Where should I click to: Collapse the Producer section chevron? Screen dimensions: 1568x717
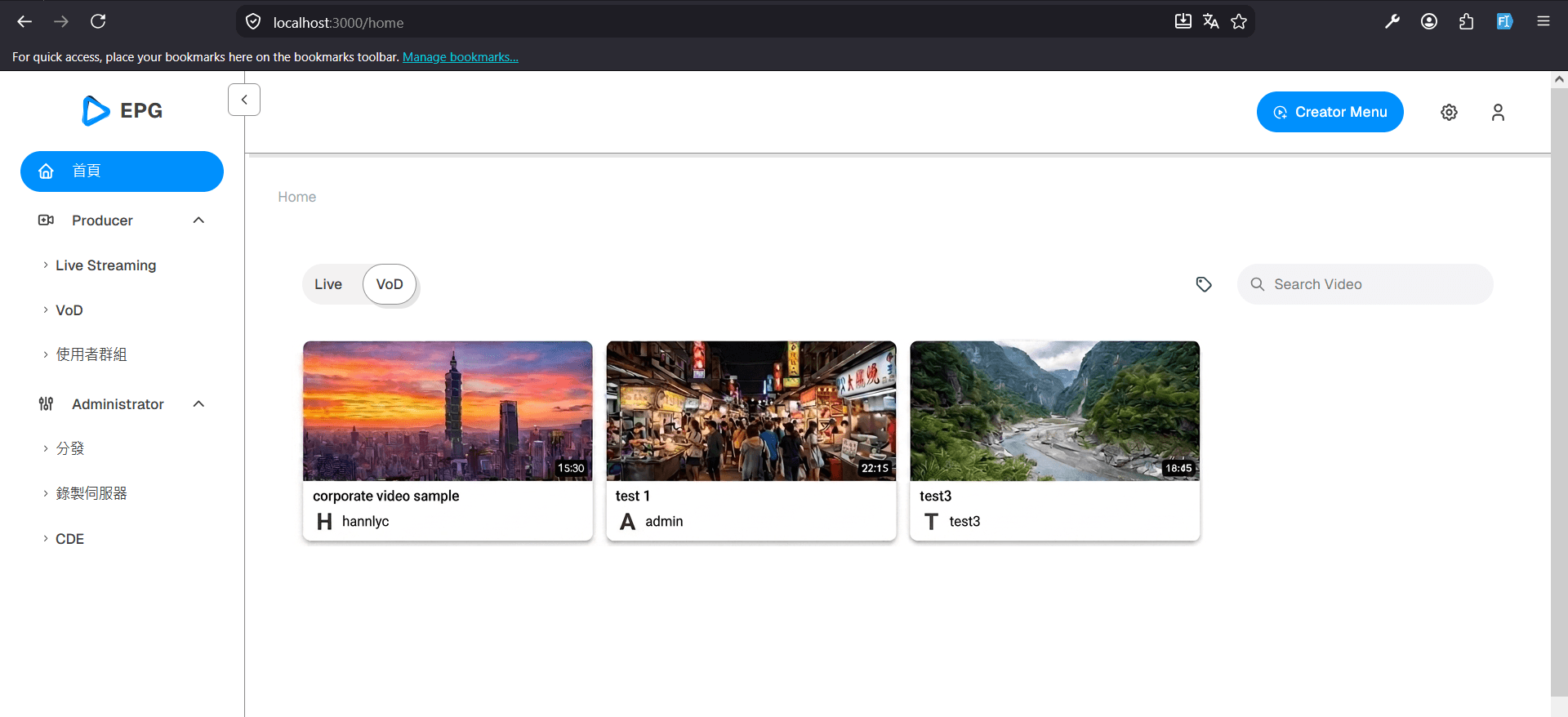pos(198,220)
